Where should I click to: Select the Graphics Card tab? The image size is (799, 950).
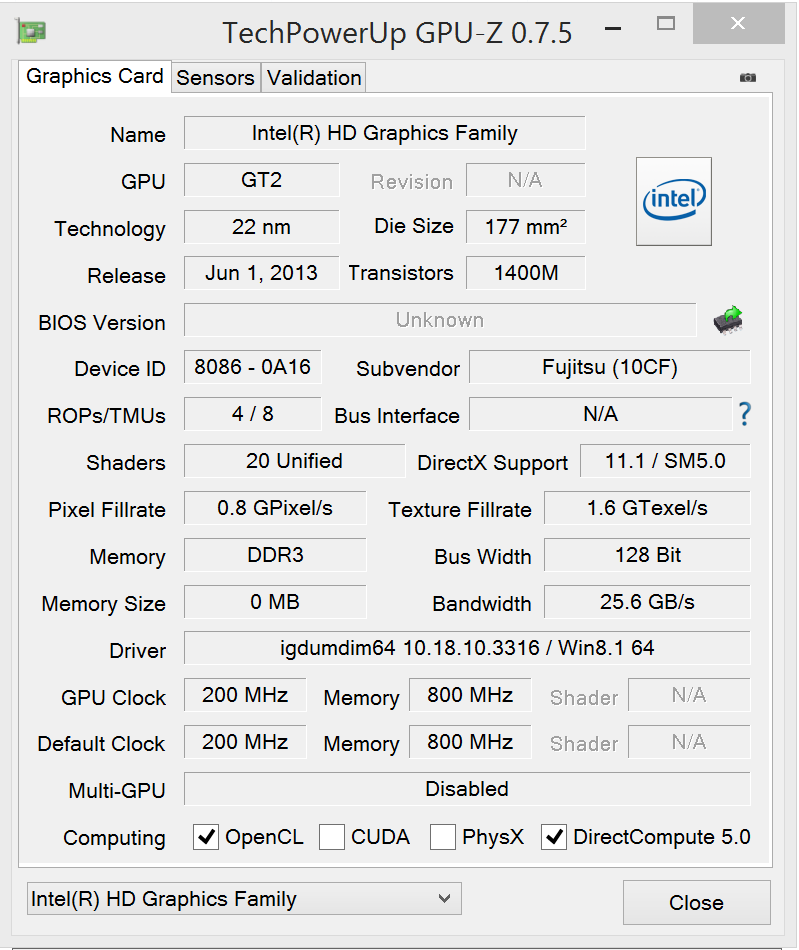(94, 77)
